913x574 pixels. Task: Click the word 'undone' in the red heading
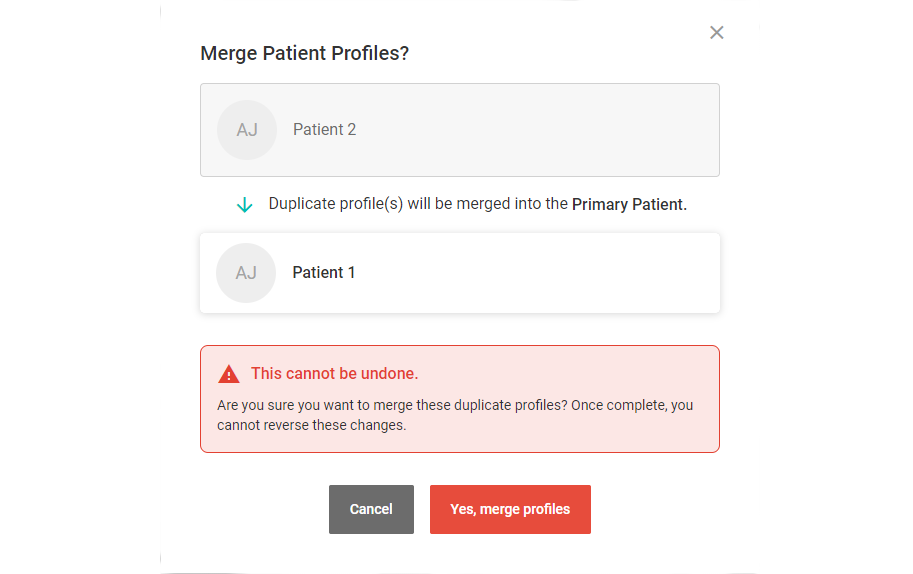pos(388,374)
